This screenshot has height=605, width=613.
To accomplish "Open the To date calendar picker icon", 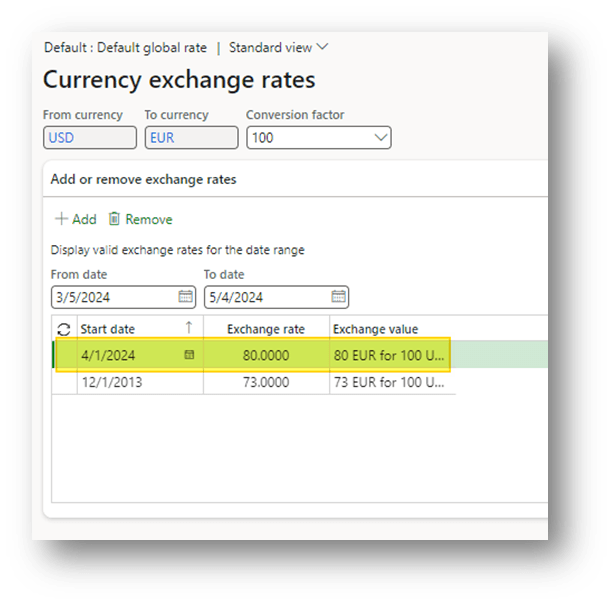I will [x=338, y=297].
